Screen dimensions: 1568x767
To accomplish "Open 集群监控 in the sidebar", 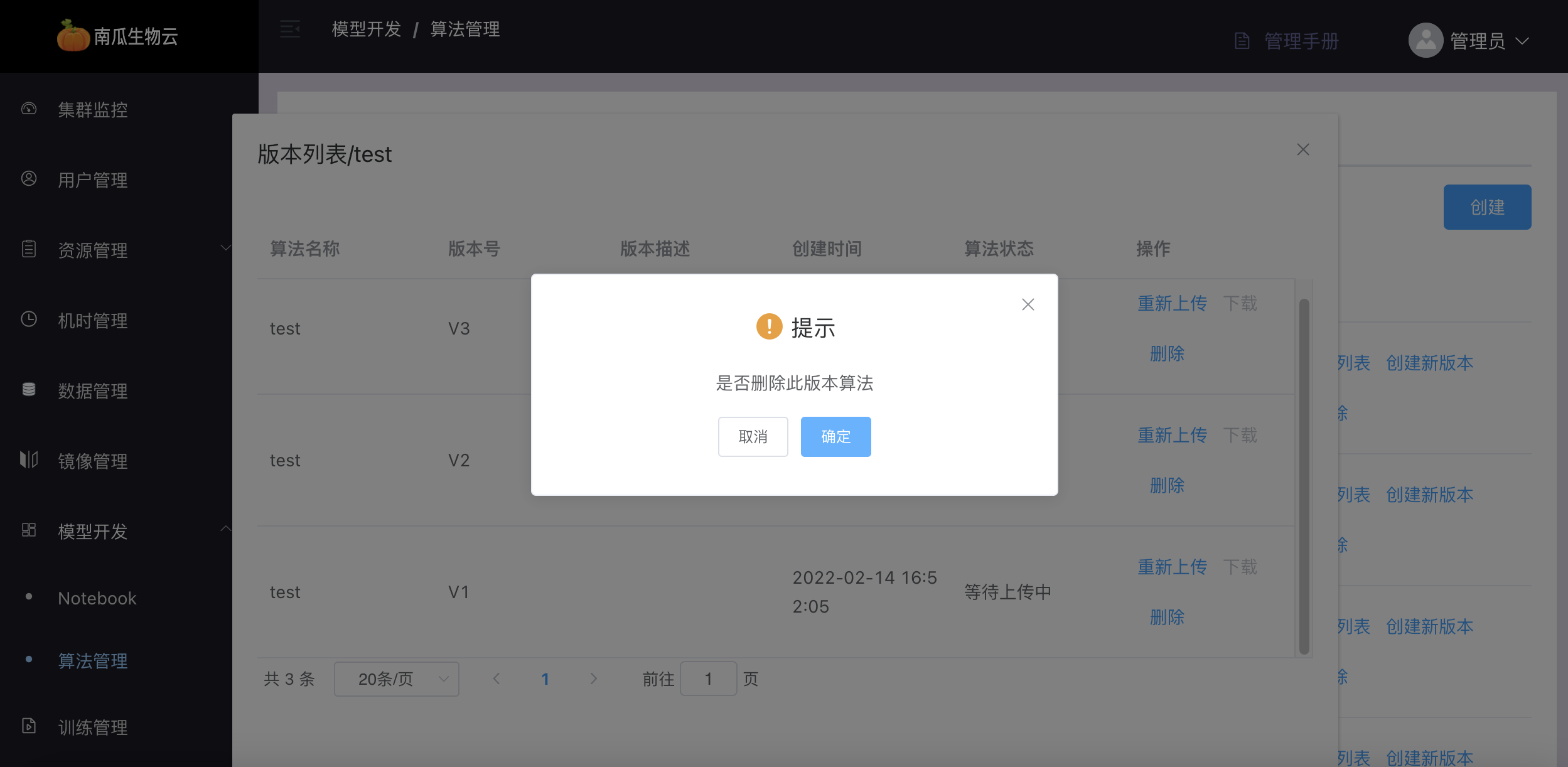I will [x=93, y=110].
